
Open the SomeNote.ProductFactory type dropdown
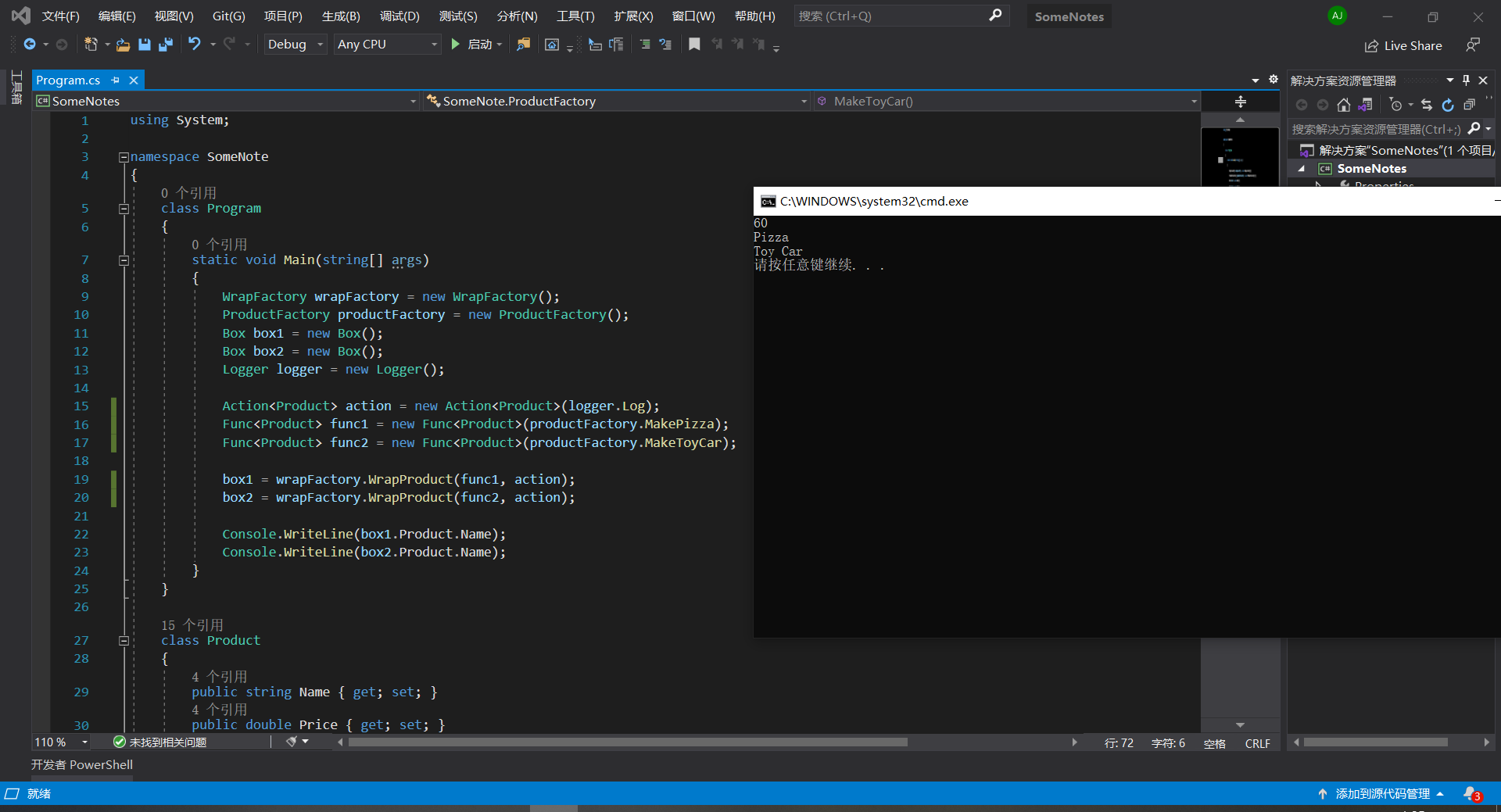pyautogui.click(x=617, y=102)
